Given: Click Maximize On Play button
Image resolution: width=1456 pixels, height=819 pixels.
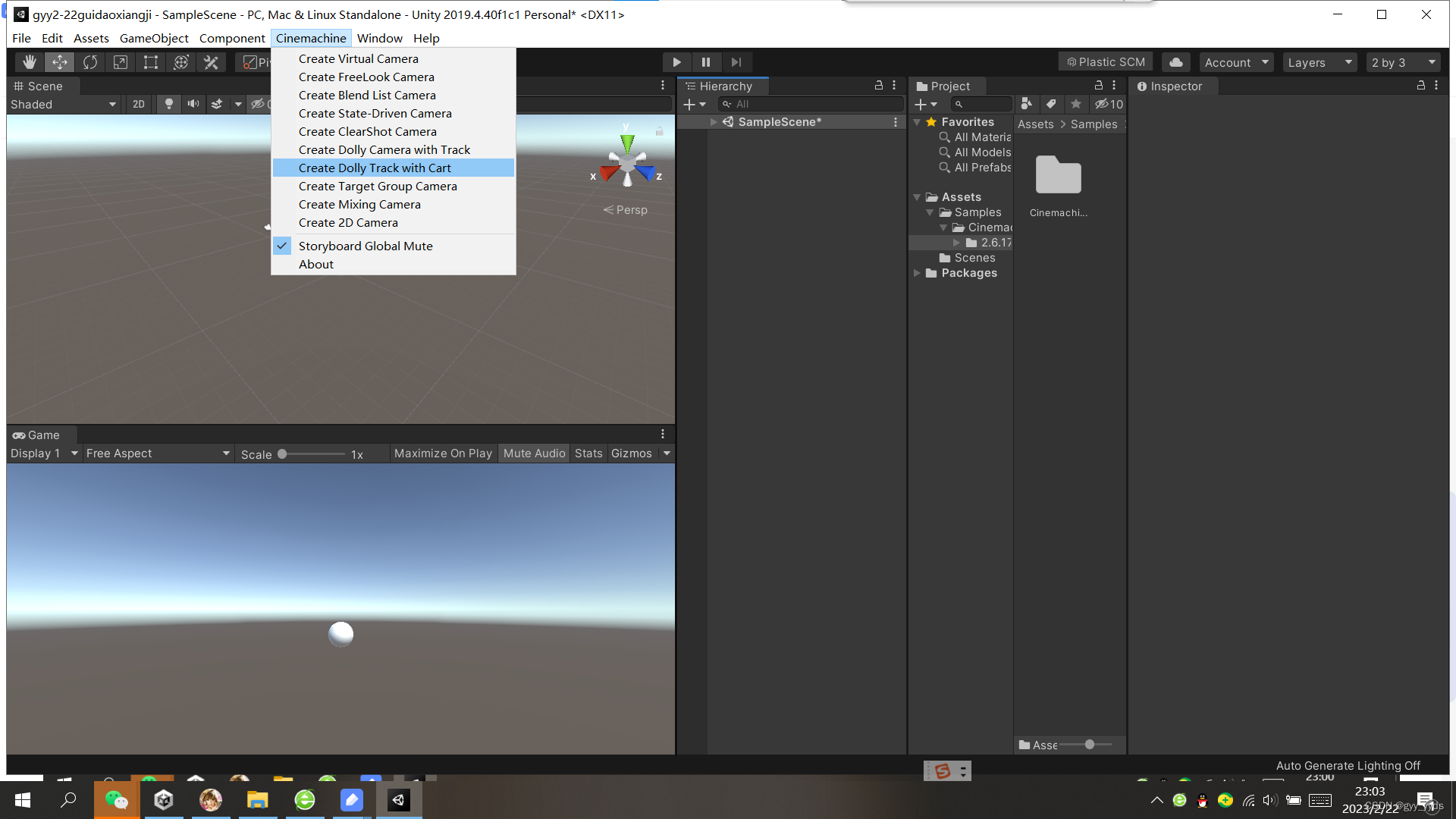Looking at the screenshot, I should click(443, 453).
